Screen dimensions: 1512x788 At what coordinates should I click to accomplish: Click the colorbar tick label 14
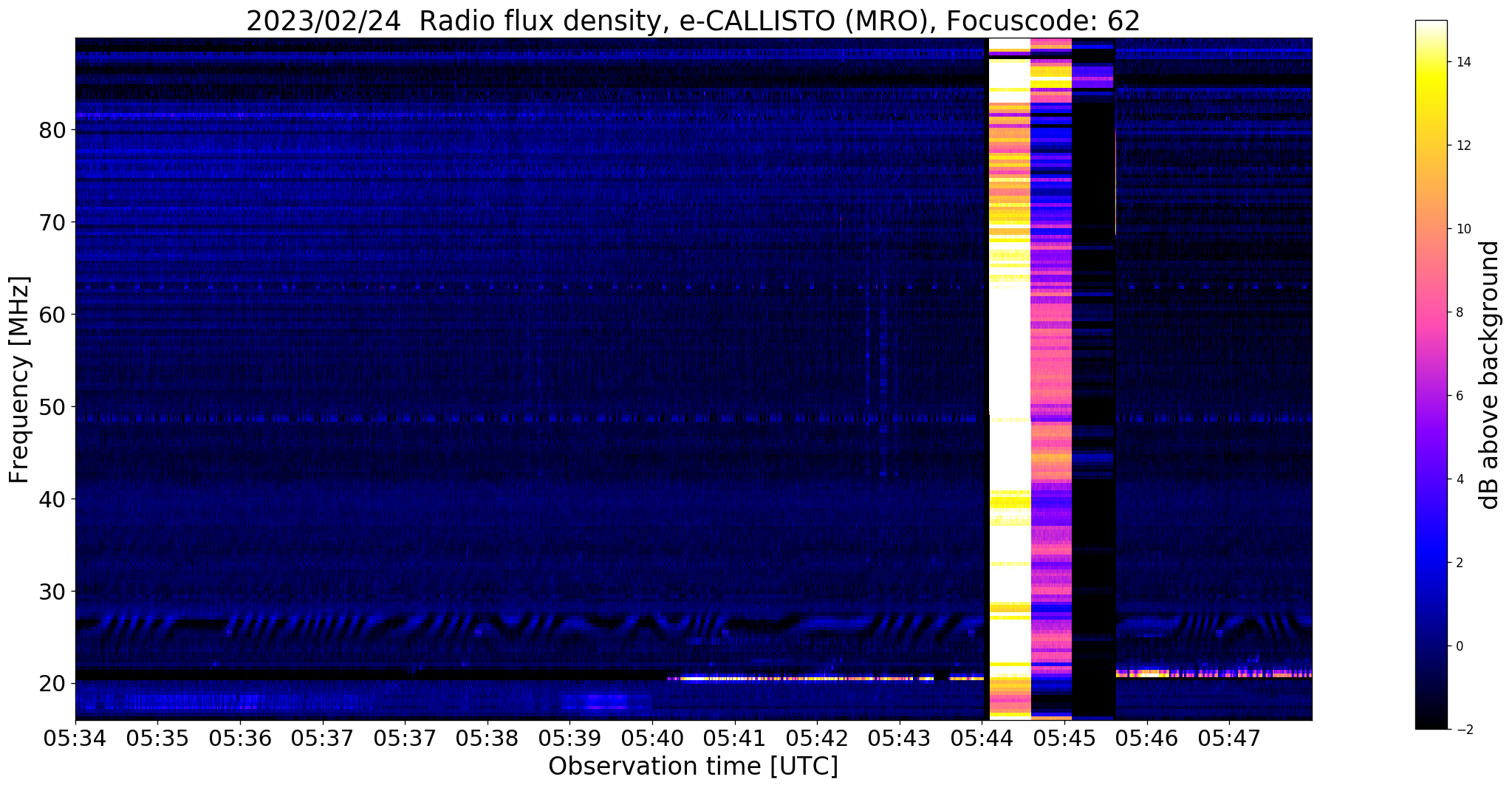click(x=1463, y=62)
